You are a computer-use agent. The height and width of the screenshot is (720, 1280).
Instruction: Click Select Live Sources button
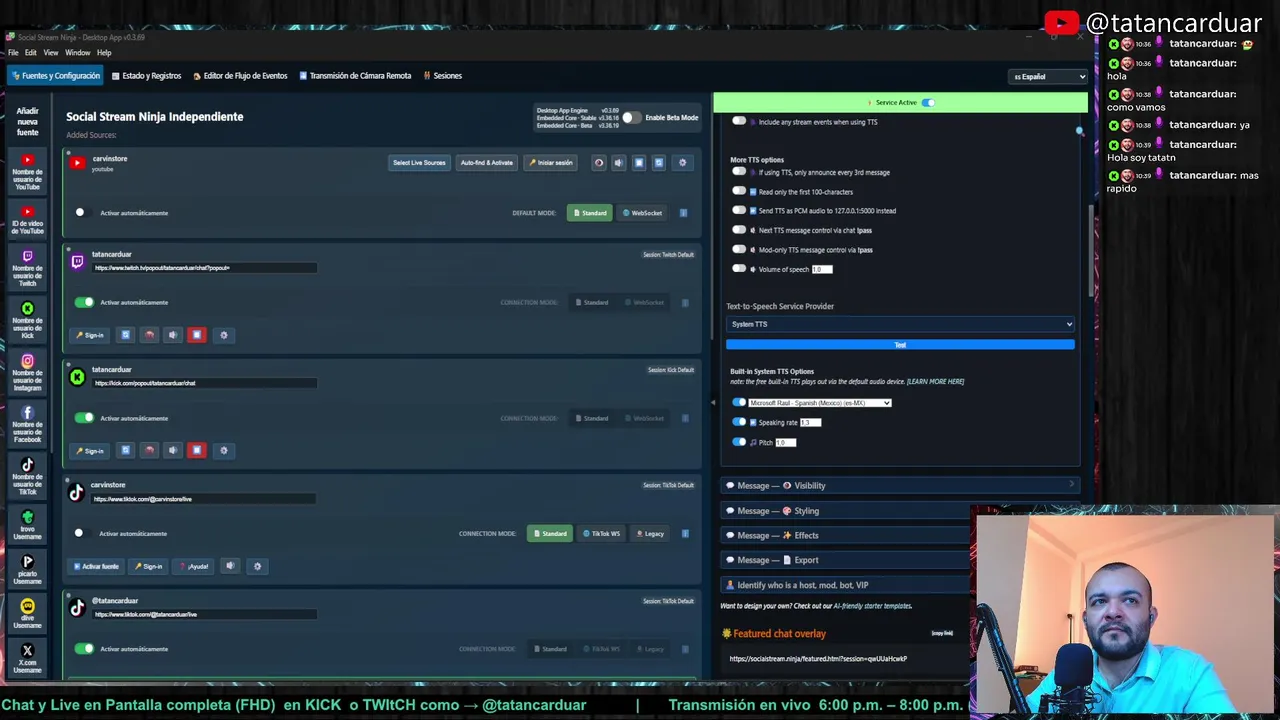(x=419, y=162)
